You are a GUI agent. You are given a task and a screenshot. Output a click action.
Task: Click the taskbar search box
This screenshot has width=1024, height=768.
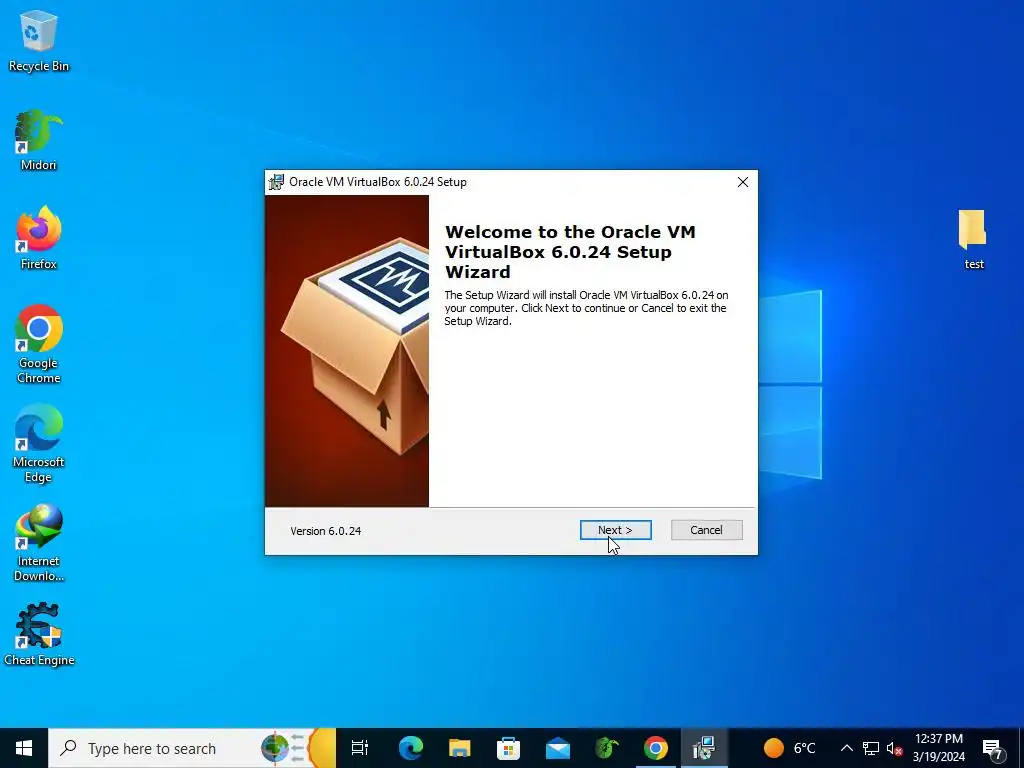click(x=192, y=748)
